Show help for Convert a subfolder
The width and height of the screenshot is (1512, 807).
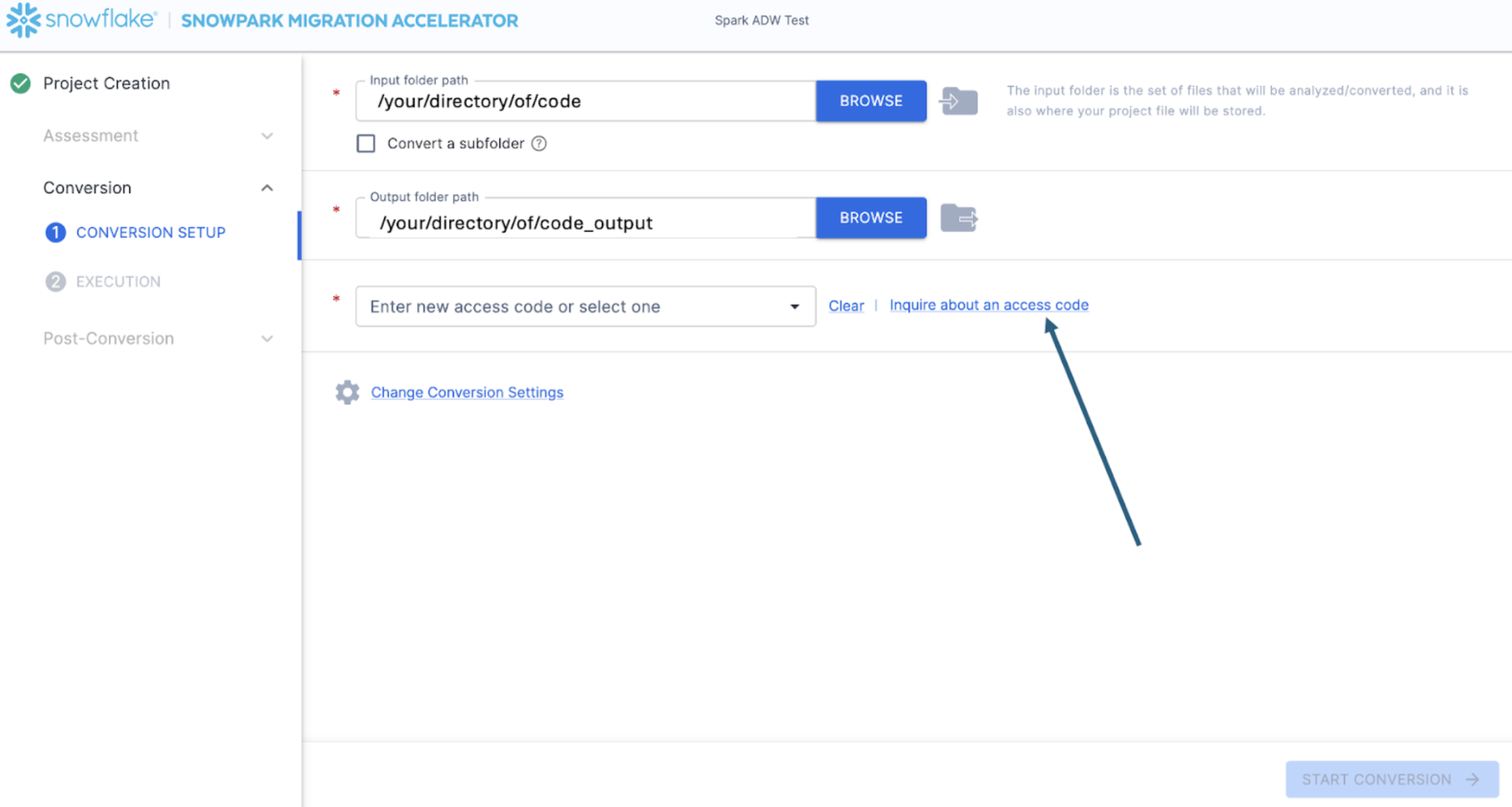539,143
